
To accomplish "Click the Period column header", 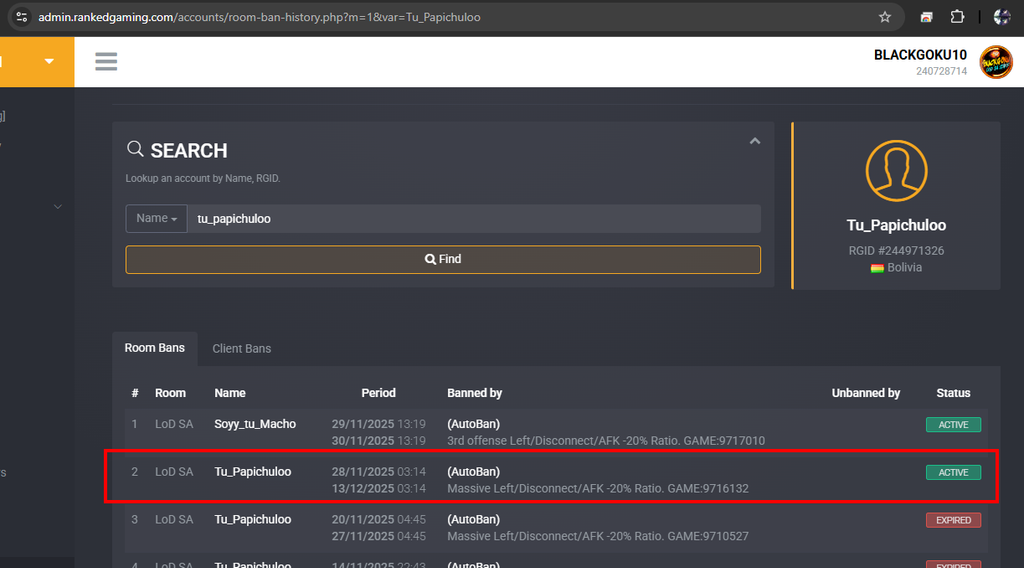I will click(x=378, y=393).
